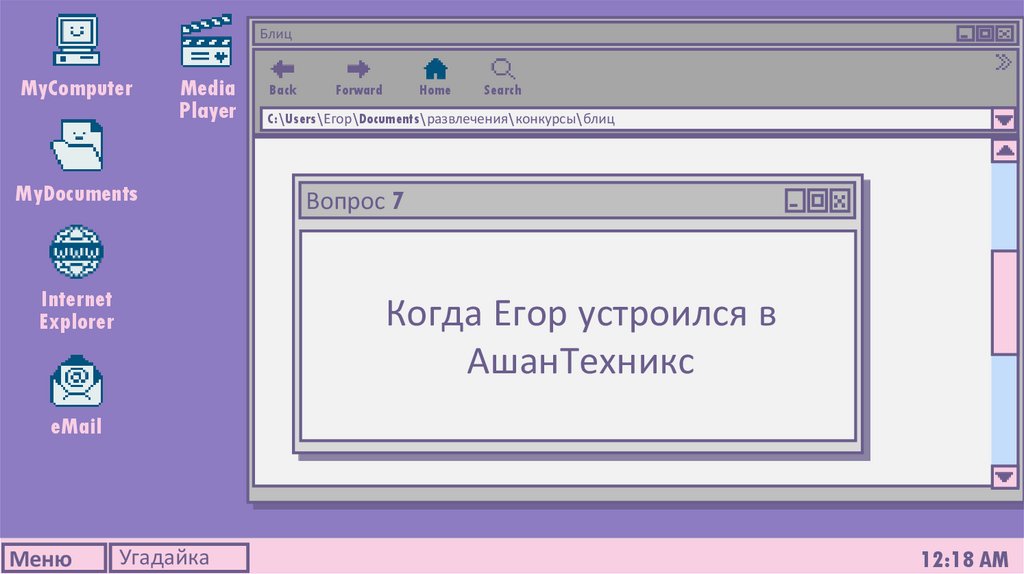
Task: Close the Блиц window
Action: pos(1004,33)
